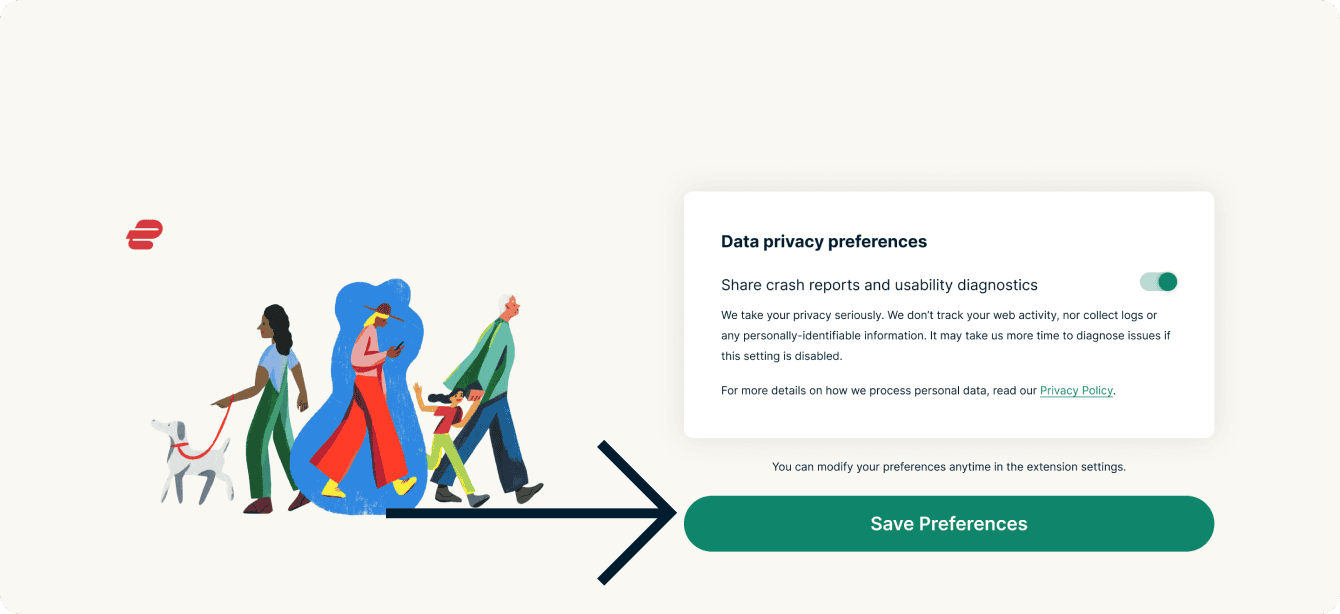Click the dog's head in the illustration
1340x614 pixels.
coord(163,431)
